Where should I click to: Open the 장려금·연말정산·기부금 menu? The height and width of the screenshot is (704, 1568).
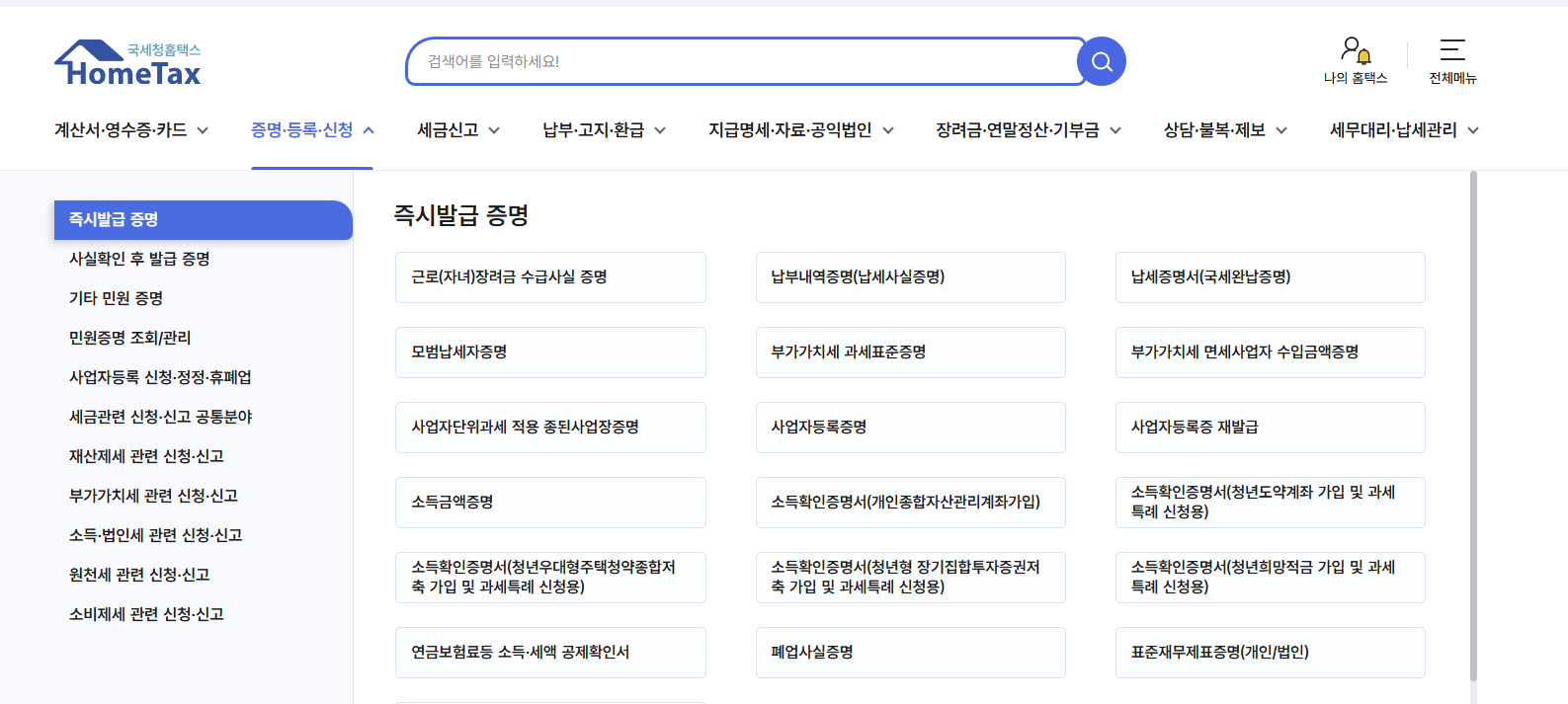click(1018, 130)
